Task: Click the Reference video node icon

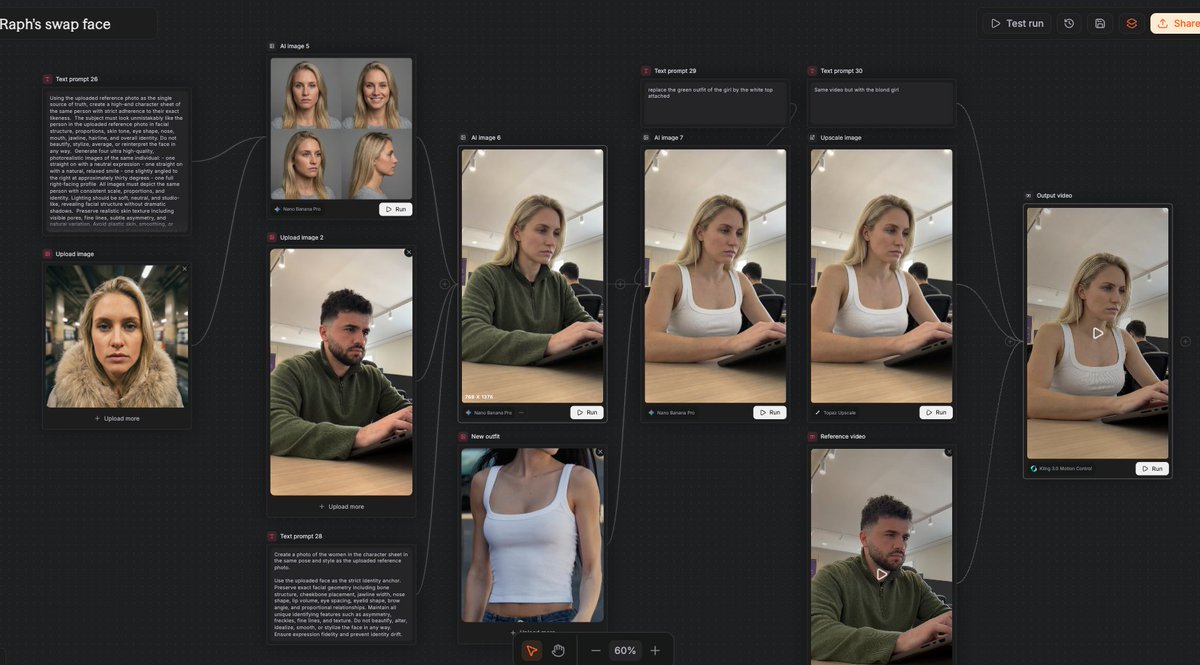Action: point(812,436)
